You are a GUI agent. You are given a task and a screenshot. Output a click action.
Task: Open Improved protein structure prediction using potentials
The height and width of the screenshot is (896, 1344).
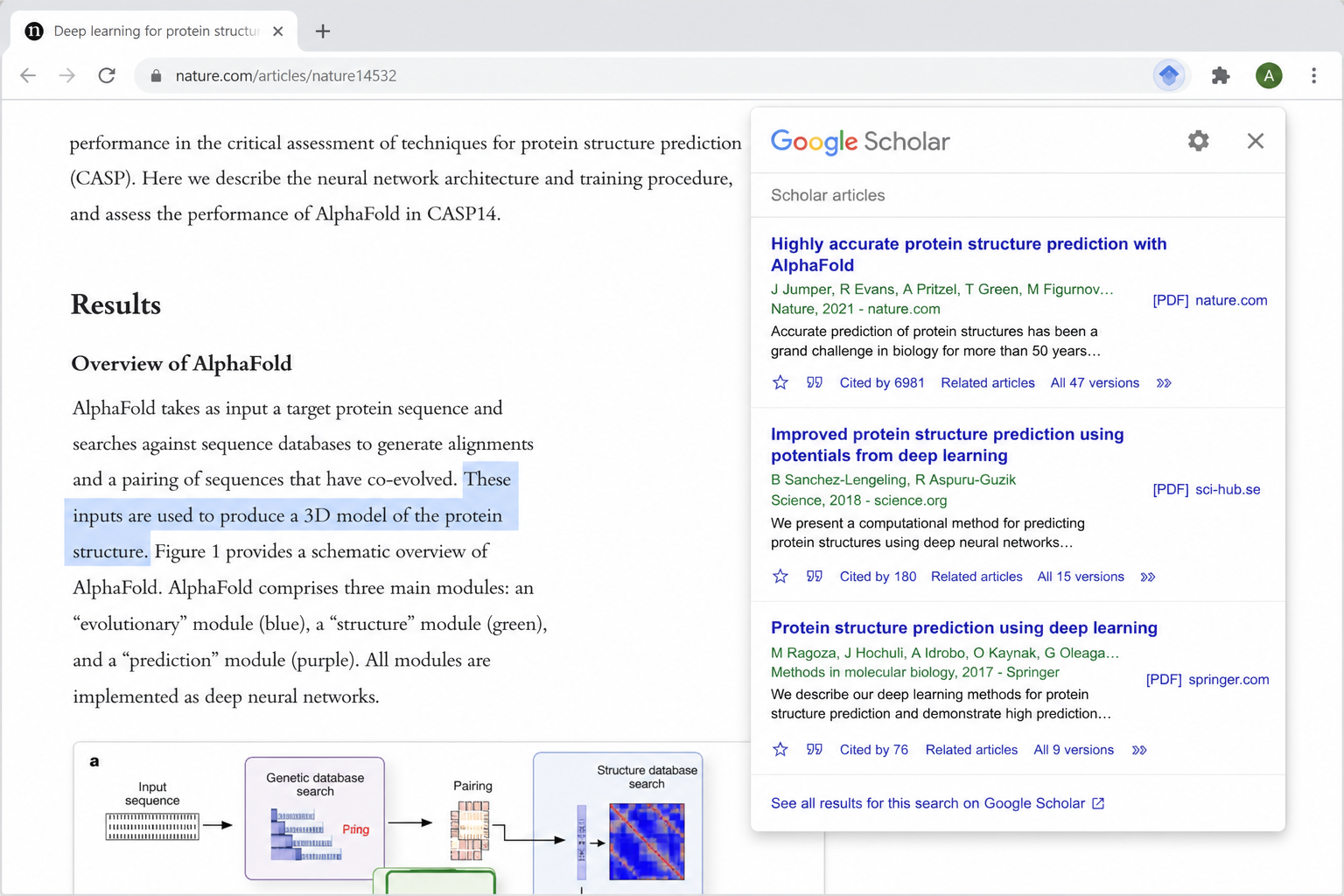coord(948,444)
